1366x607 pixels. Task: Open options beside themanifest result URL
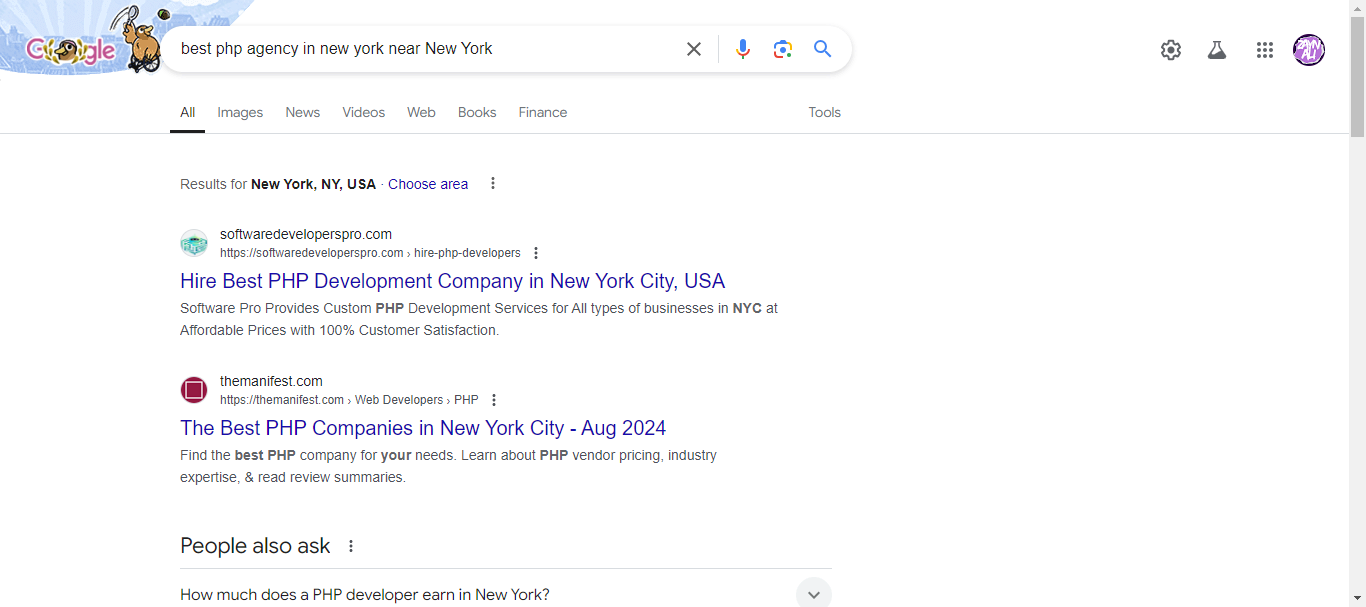(494, 400)
